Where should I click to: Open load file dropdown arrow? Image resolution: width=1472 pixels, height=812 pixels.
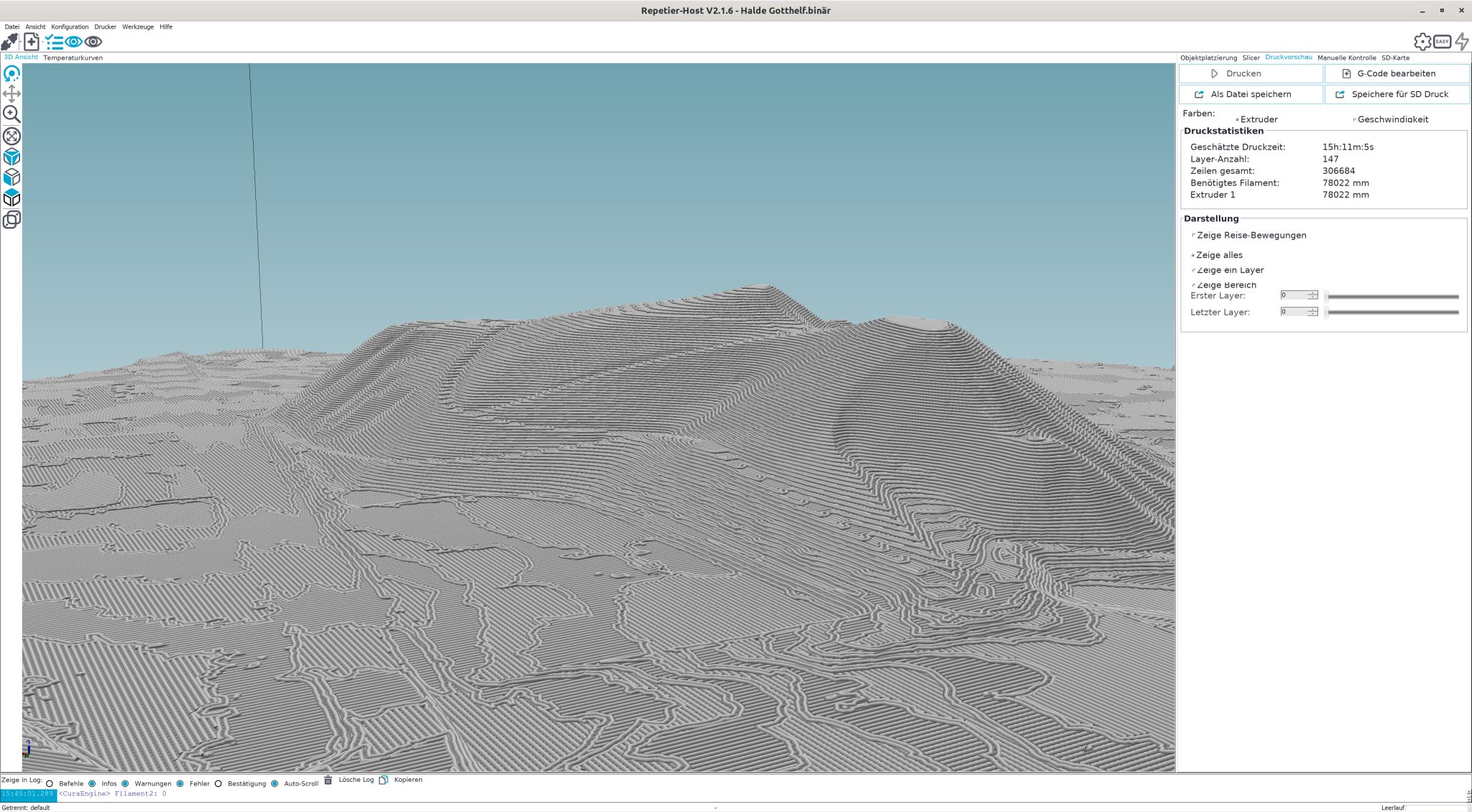(x=41, y=42)
